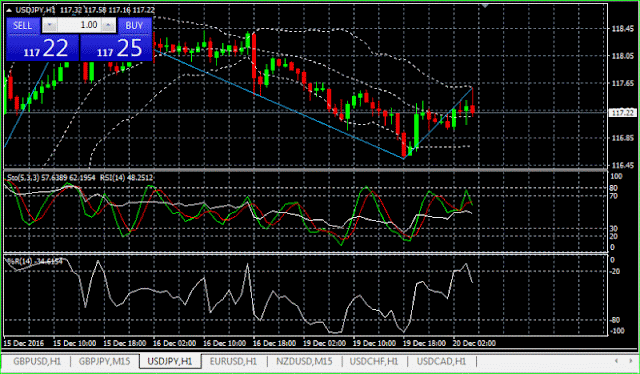Switch to the GBPJPY,M15 chart tab
640x374 pixels.
coord(104,361)
